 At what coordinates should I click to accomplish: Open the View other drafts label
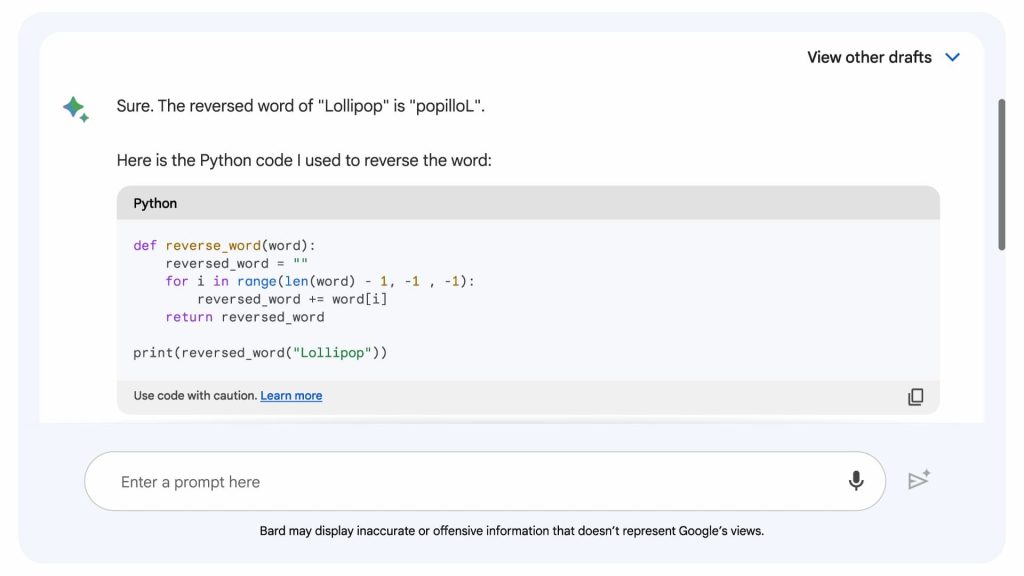click(x=869, y=57)
